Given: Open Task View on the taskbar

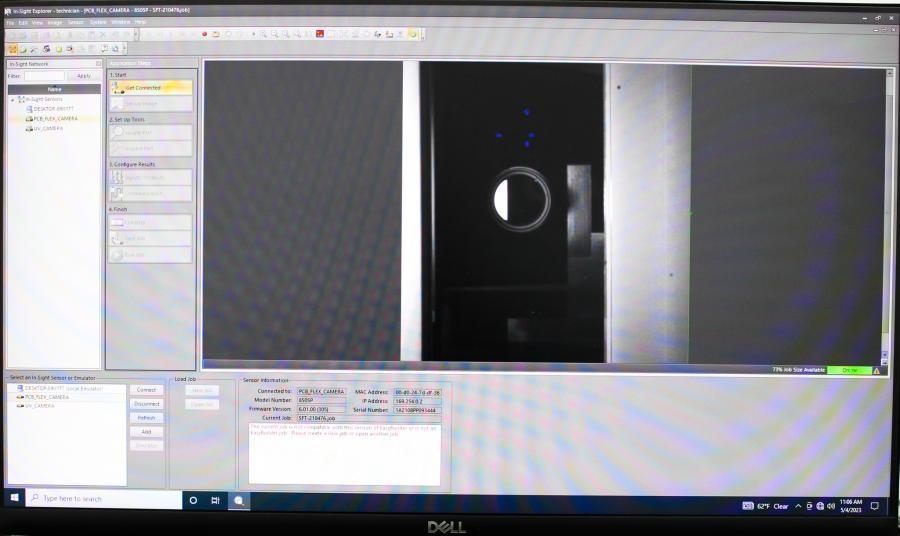Looking at the screenshot, I should pyautogui.click(x=215, y=500).
